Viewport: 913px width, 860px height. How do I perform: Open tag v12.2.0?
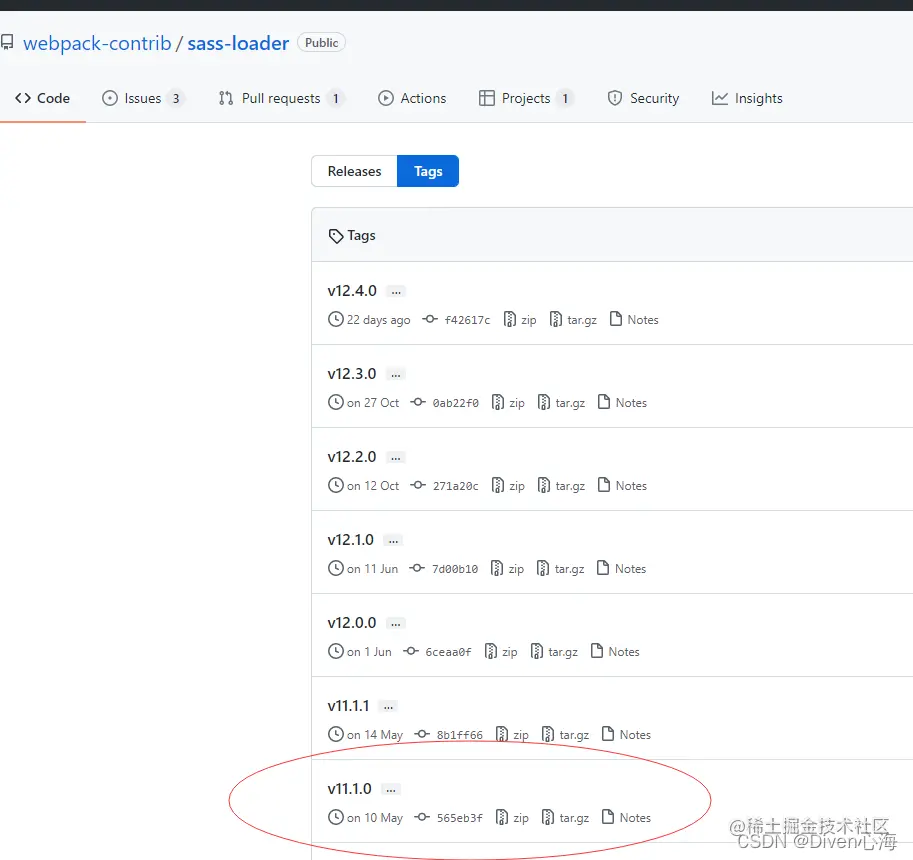[352, 457]
